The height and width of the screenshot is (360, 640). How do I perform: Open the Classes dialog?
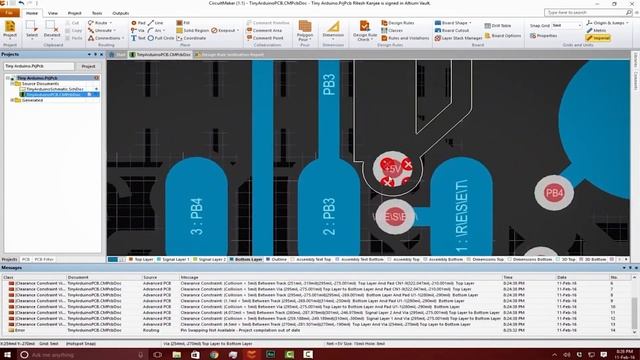(392, 31)
